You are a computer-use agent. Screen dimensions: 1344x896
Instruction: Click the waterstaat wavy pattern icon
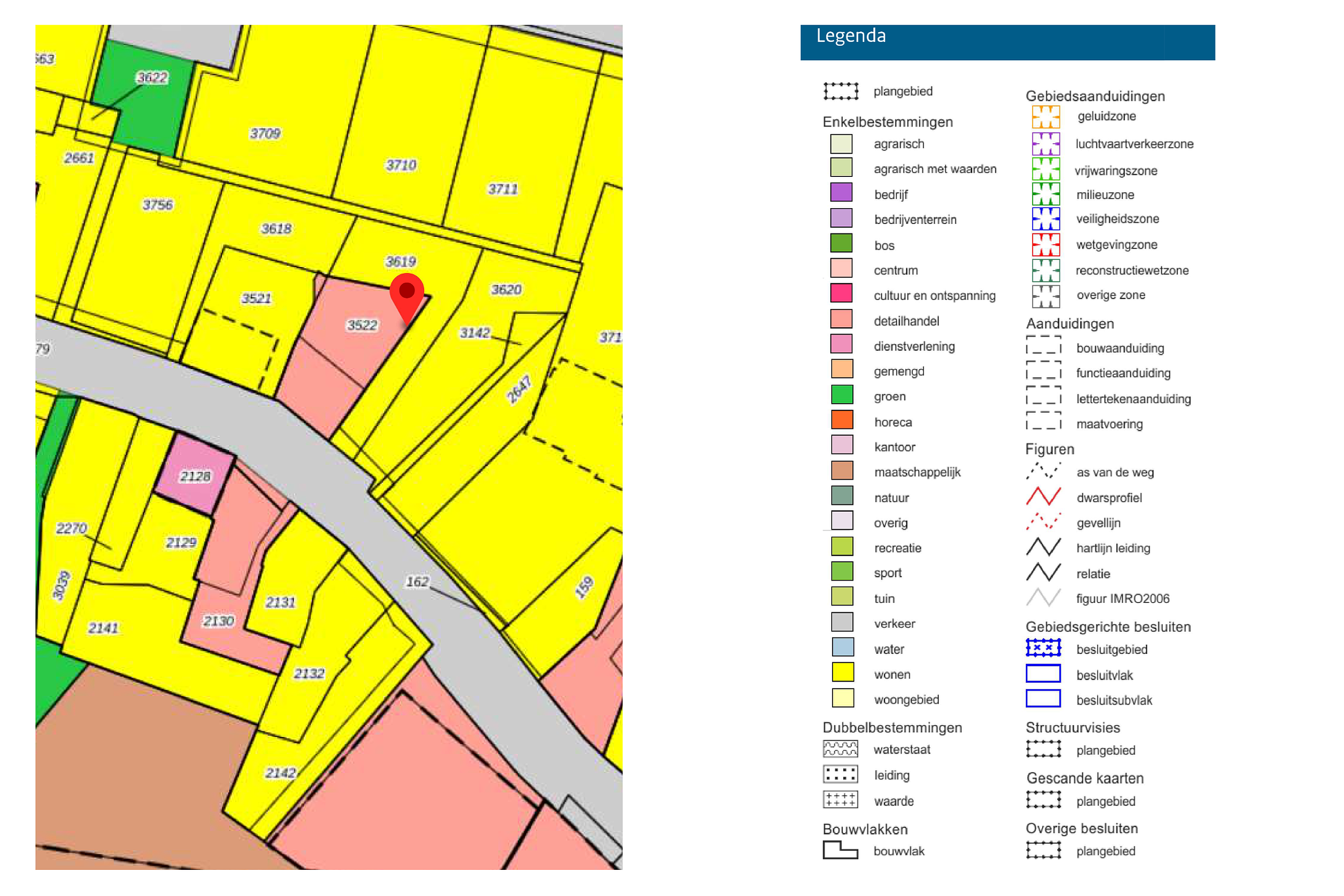840,749
